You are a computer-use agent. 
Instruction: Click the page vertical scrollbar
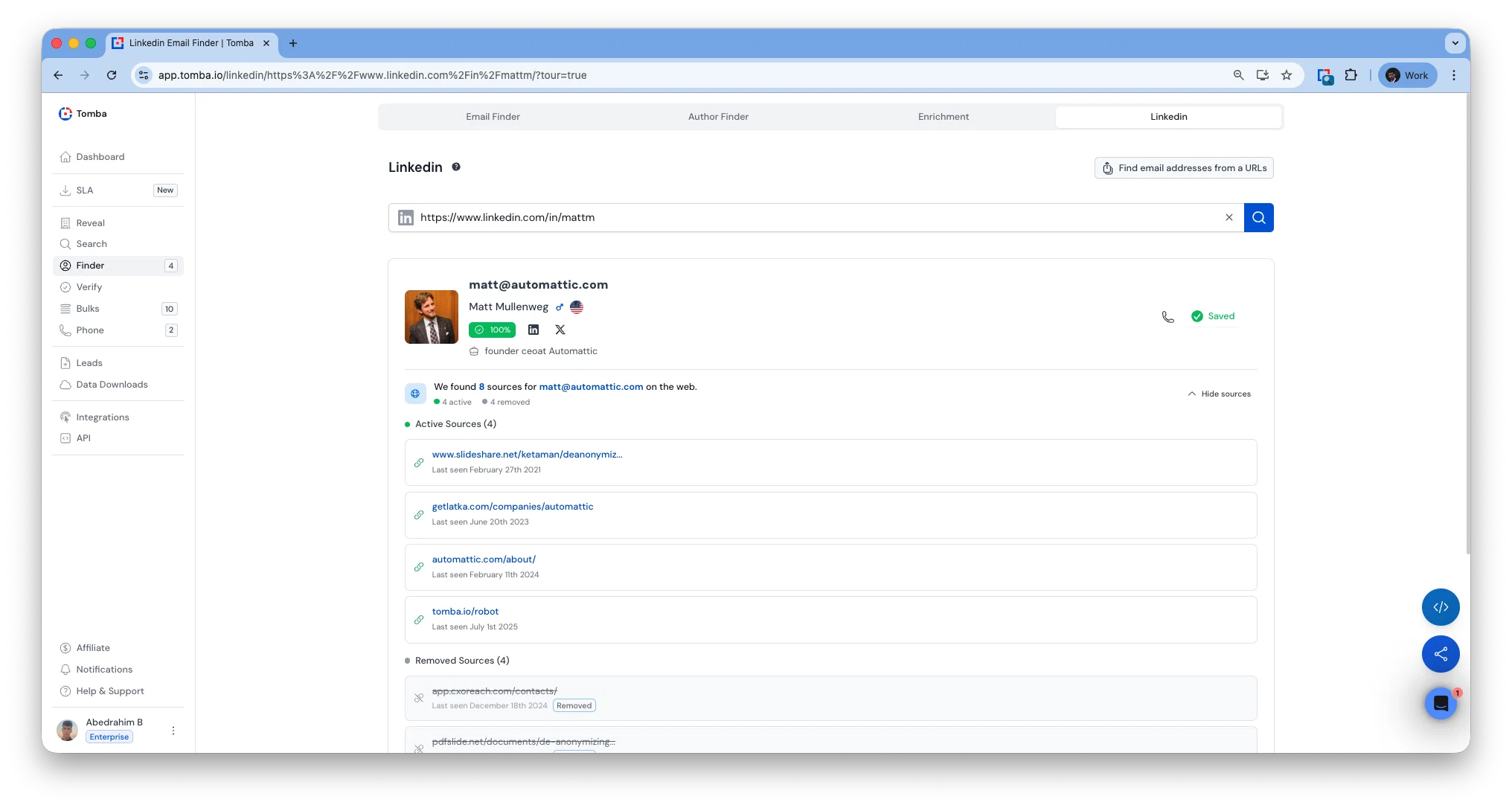pyautogui.click(x=1467, y=324)
